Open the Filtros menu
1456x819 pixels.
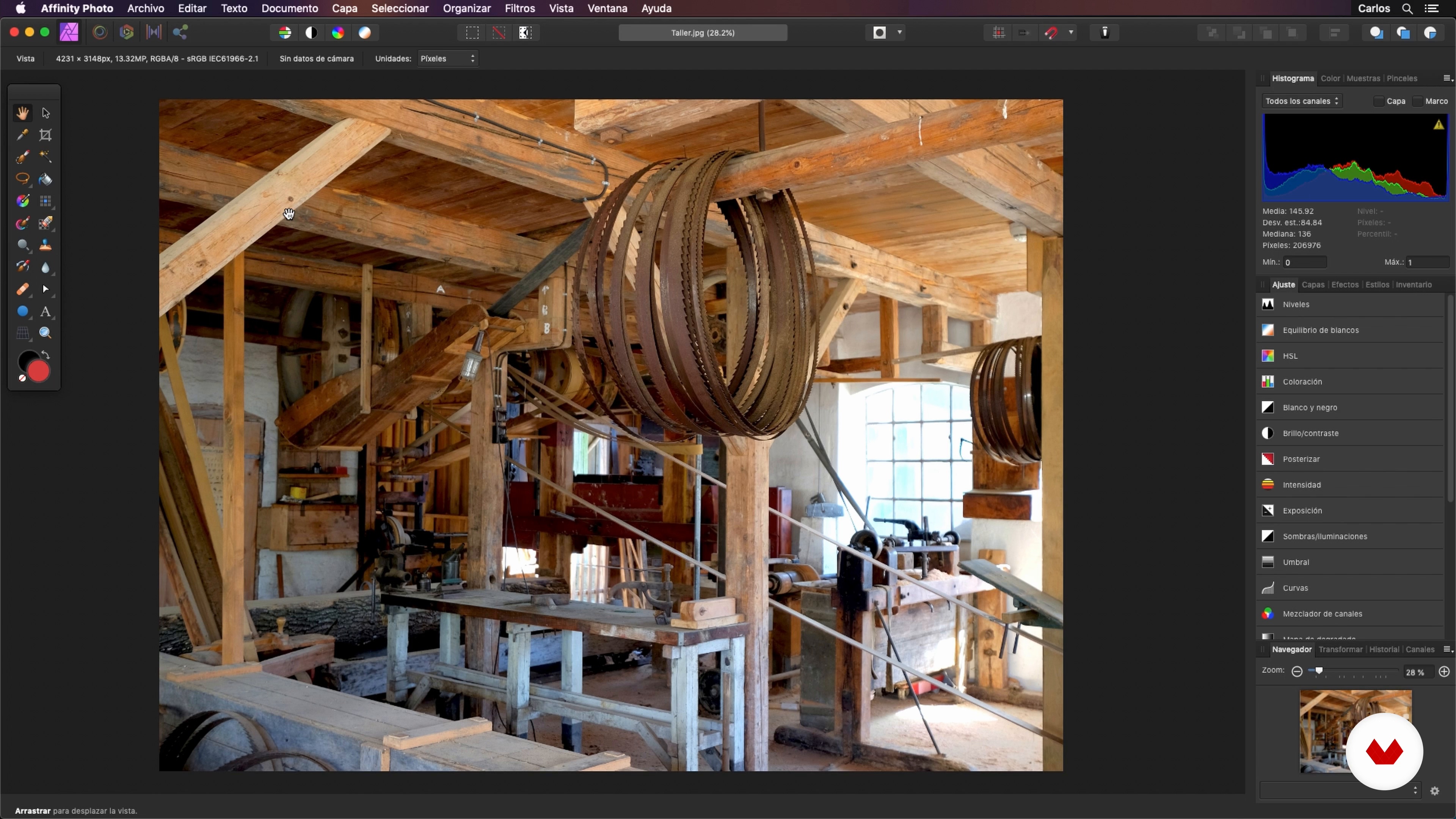(x=519, y=8)
